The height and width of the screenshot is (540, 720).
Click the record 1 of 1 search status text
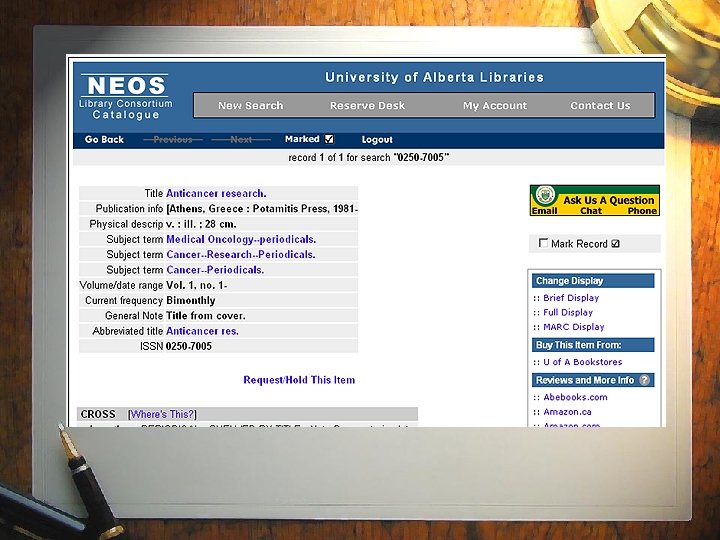(x=369, y=158)
